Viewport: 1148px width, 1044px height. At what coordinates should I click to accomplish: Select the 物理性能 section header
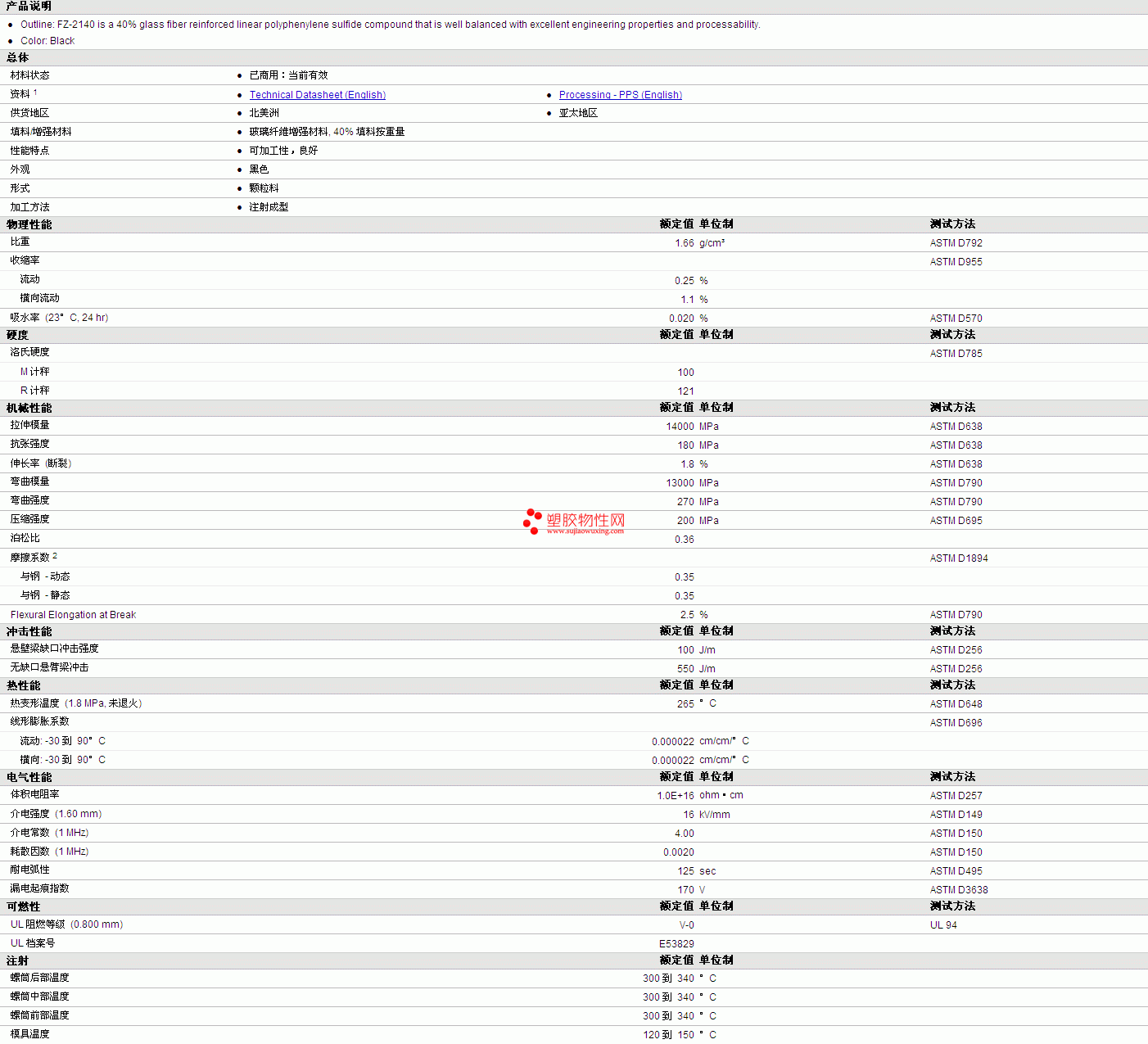click(29, 224)
